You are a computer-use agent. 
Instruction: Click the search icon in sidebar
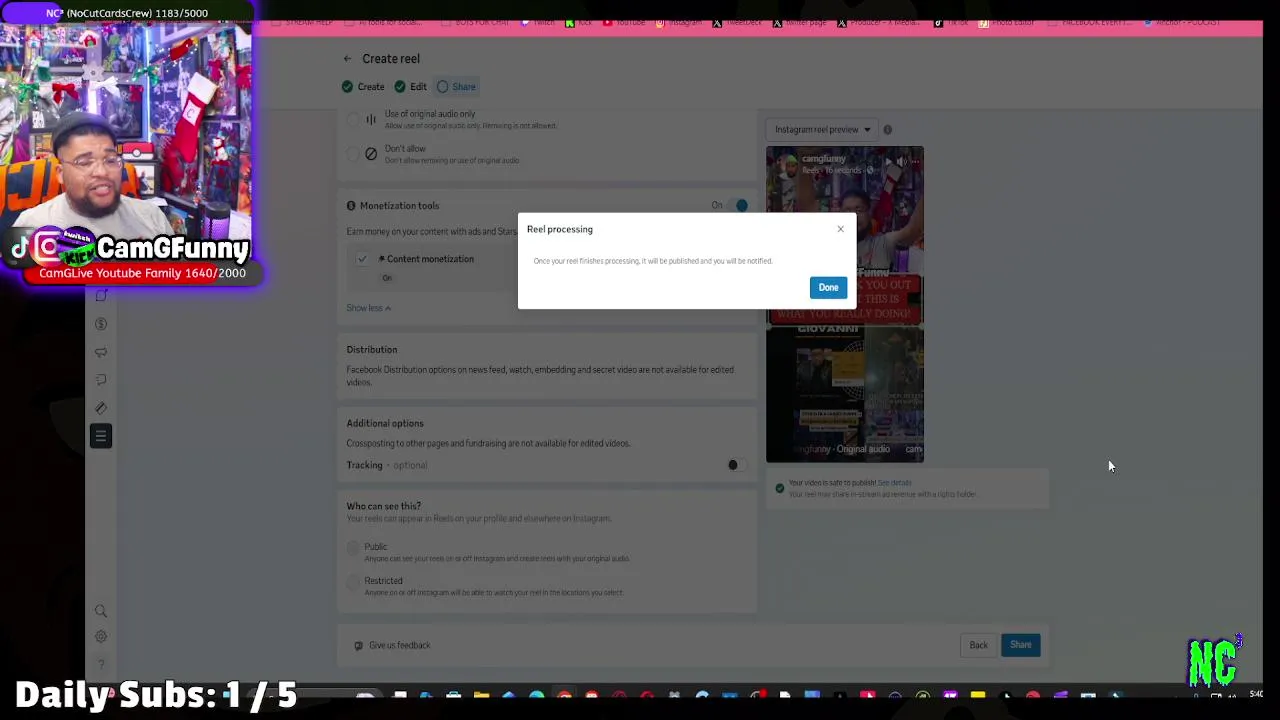(101, 611)
